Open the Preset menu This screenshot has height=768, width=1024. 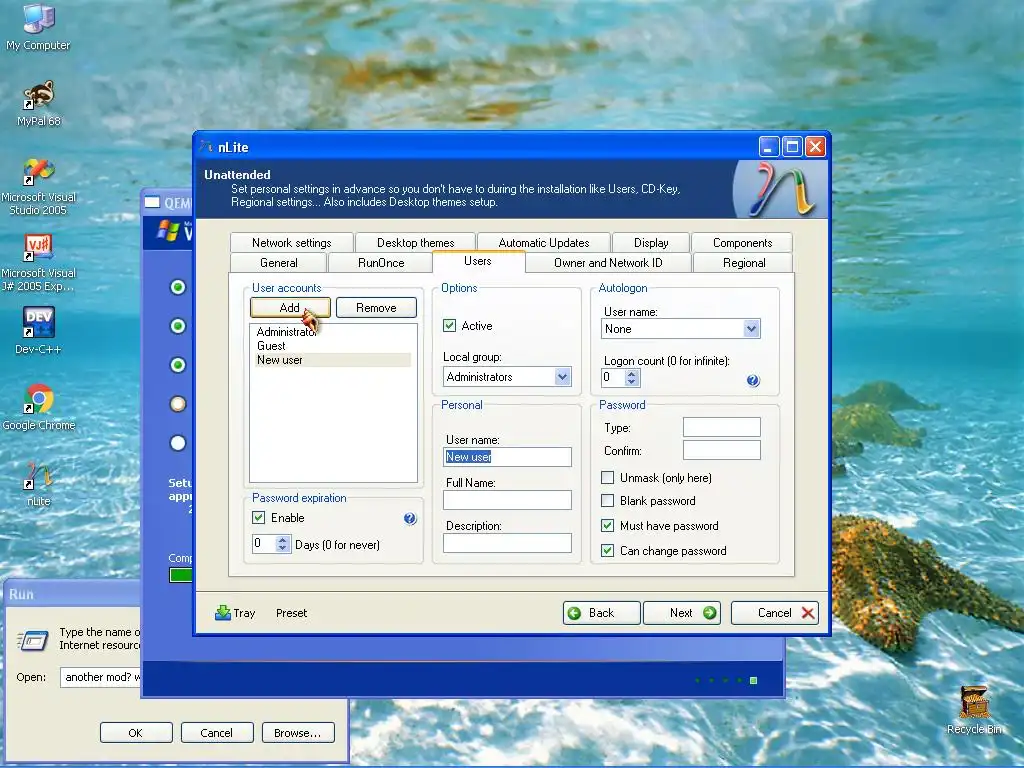click(291, 613)
